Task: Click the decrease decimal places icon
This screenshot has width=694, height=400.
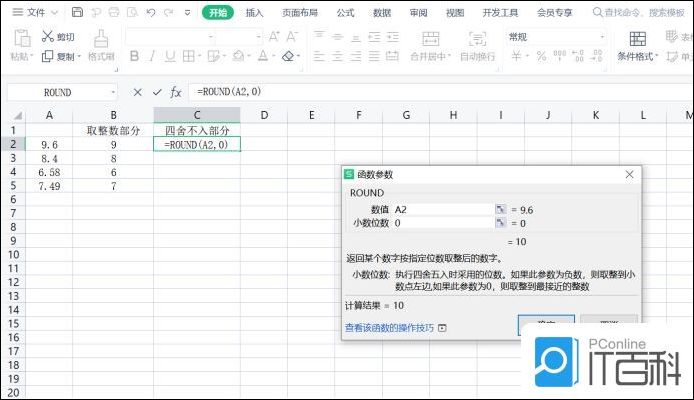Action: [x=596, y=56]
